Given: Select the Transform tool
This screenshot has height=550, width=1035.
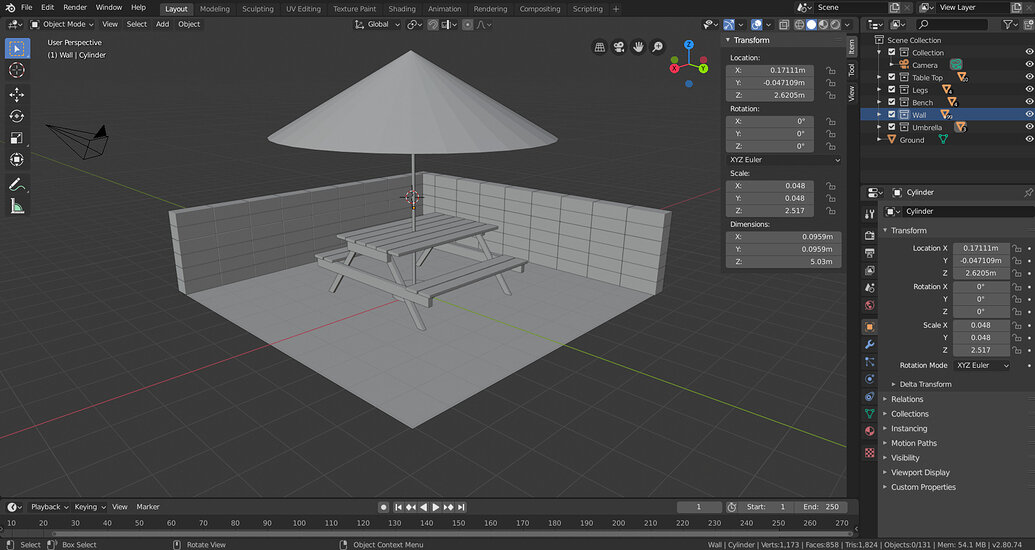Looking at the screenshot, I should [x=17, y=160].
